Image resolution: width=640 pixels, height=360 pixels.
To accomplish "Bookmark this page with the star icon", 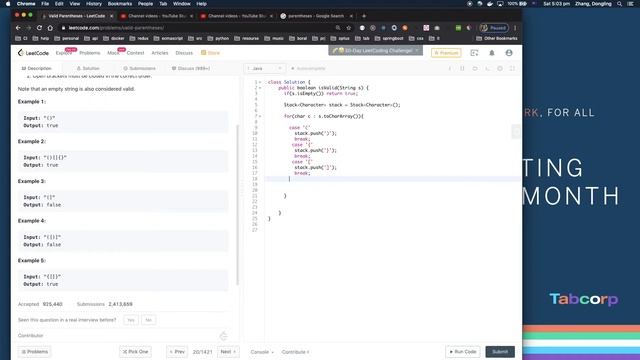I will click(x=349, y=28).
